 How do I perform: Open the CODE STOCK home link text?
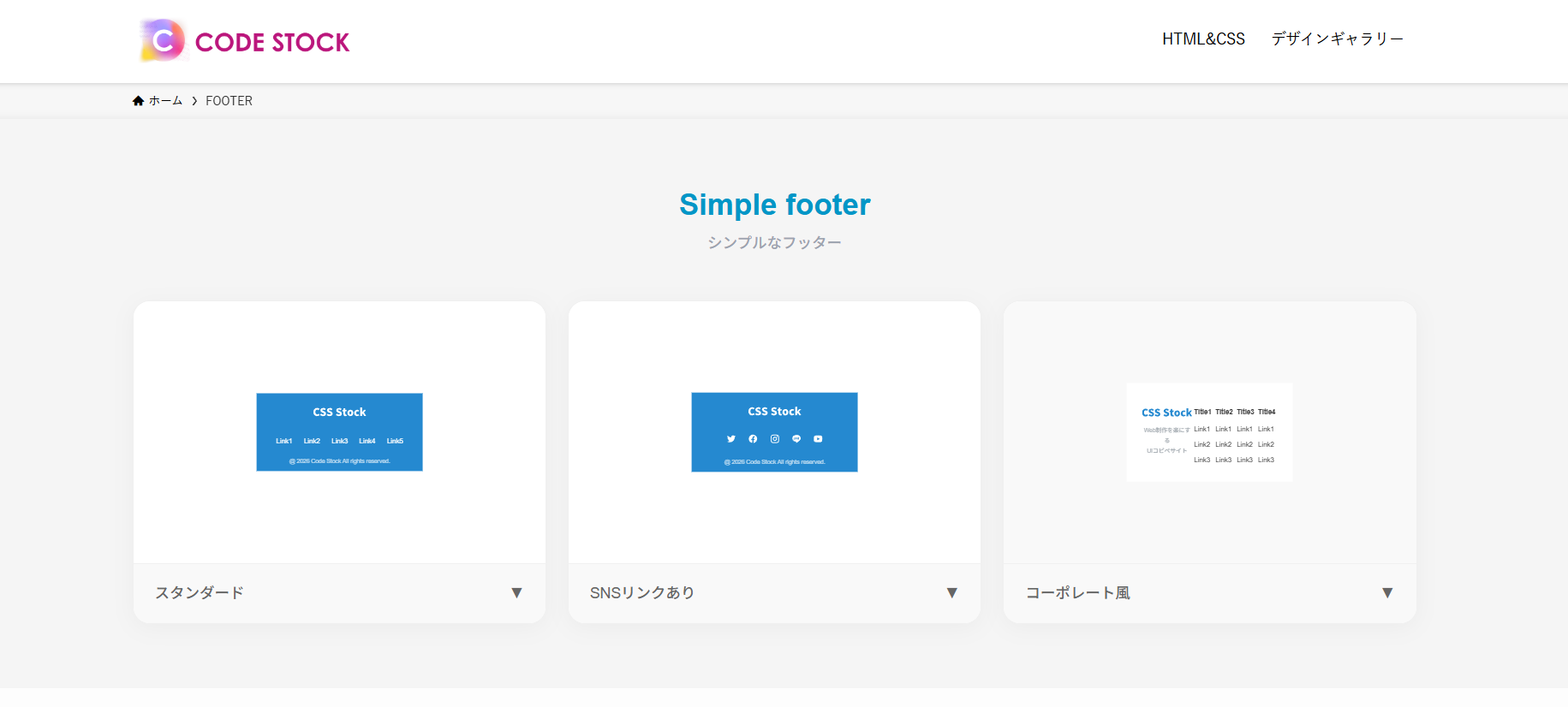272,43
